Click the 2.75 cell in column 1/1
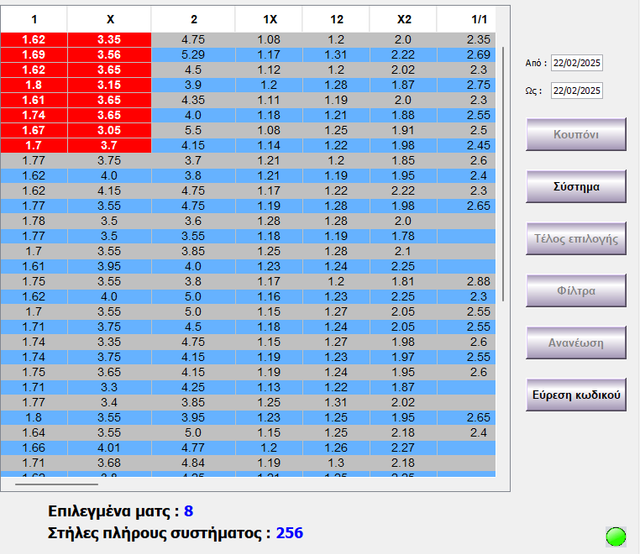The image size is (640, 554). click(467, 85)
